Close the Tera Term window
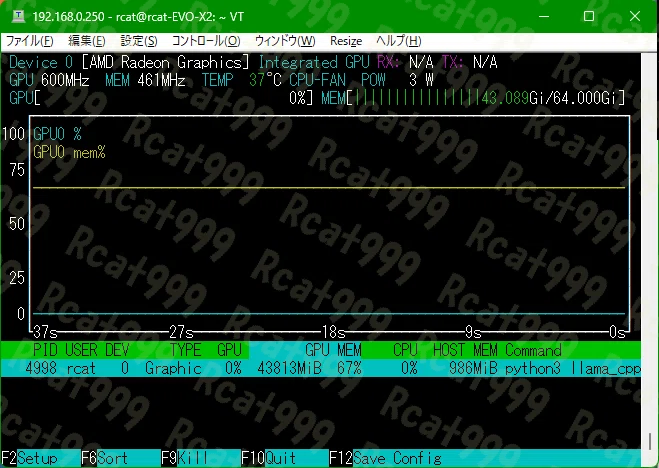Screen dimensions: 659x468 point(635,16)
